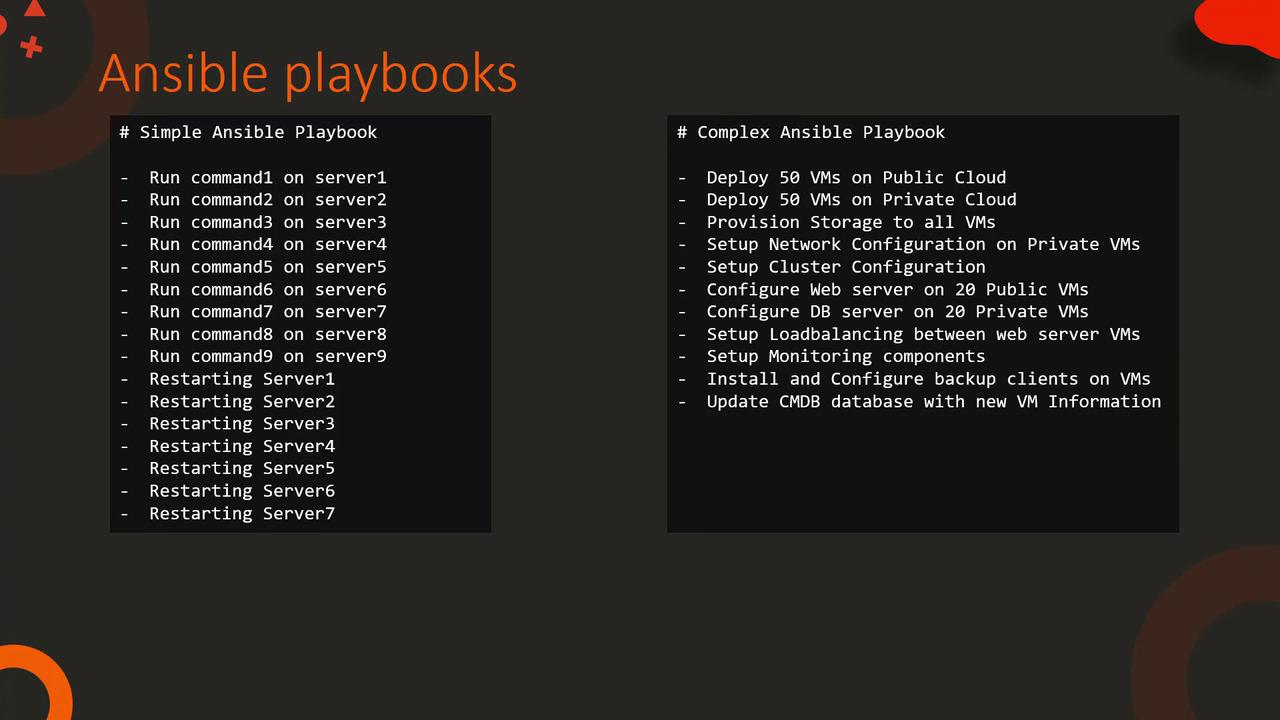This screenshot has width=1280, height=720.
Task: Click the "# Complex Ansible Playbook" heading
Action: click(x=811, y=132)
